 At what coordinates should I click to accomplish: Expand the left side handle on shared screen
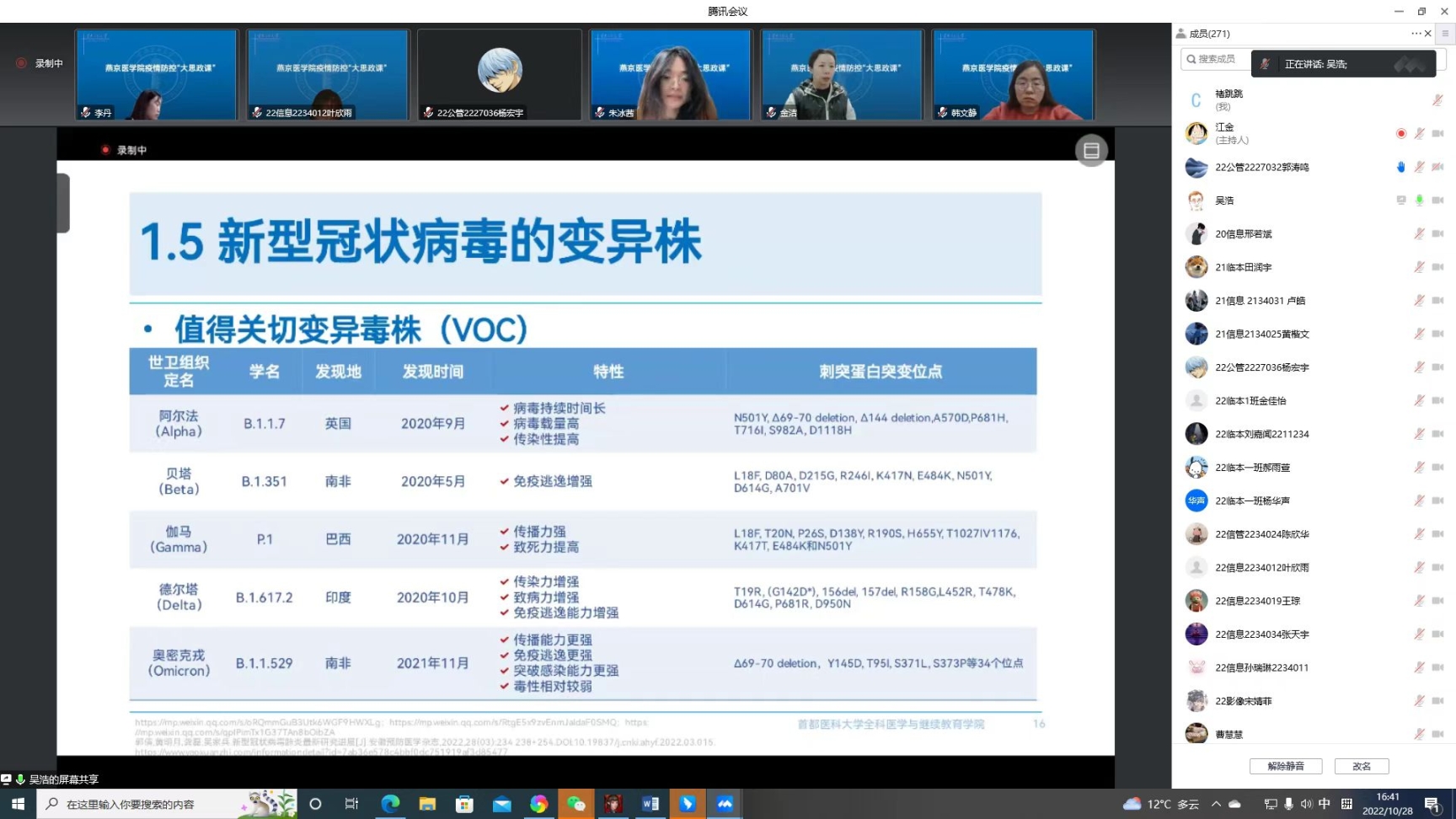[x=63, y=203]
